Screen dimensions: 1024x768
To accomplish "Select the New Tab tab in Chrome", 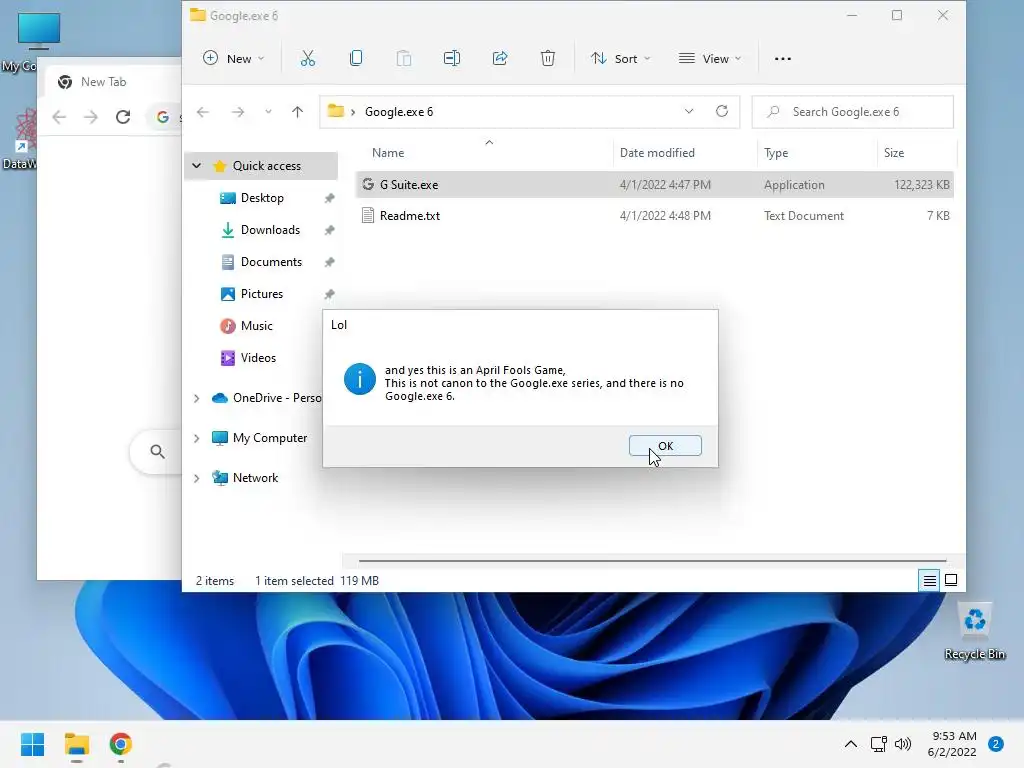I will click(x=103, y=82).
